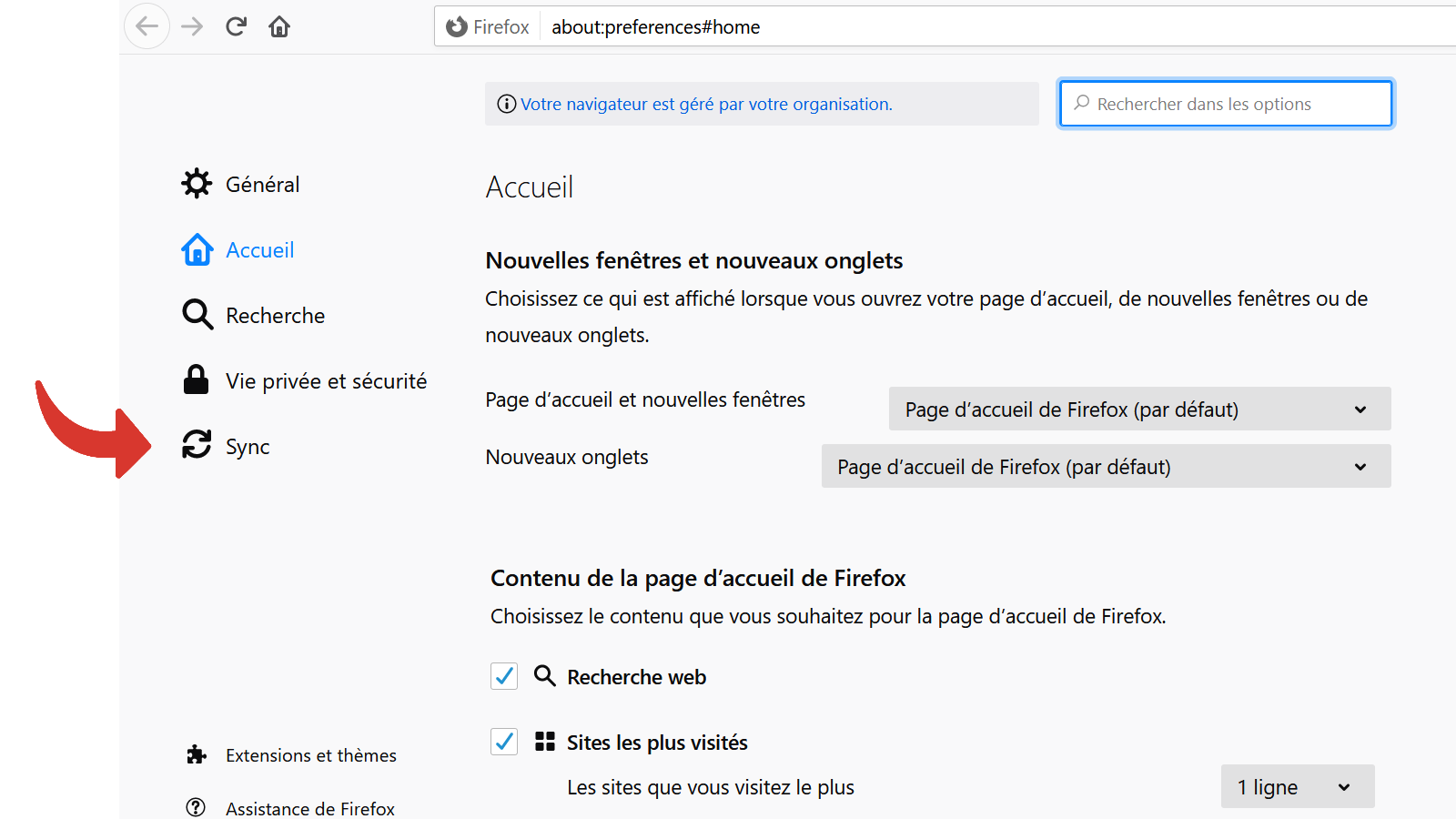Reload the page with the refresh icon

click(236, 26)
